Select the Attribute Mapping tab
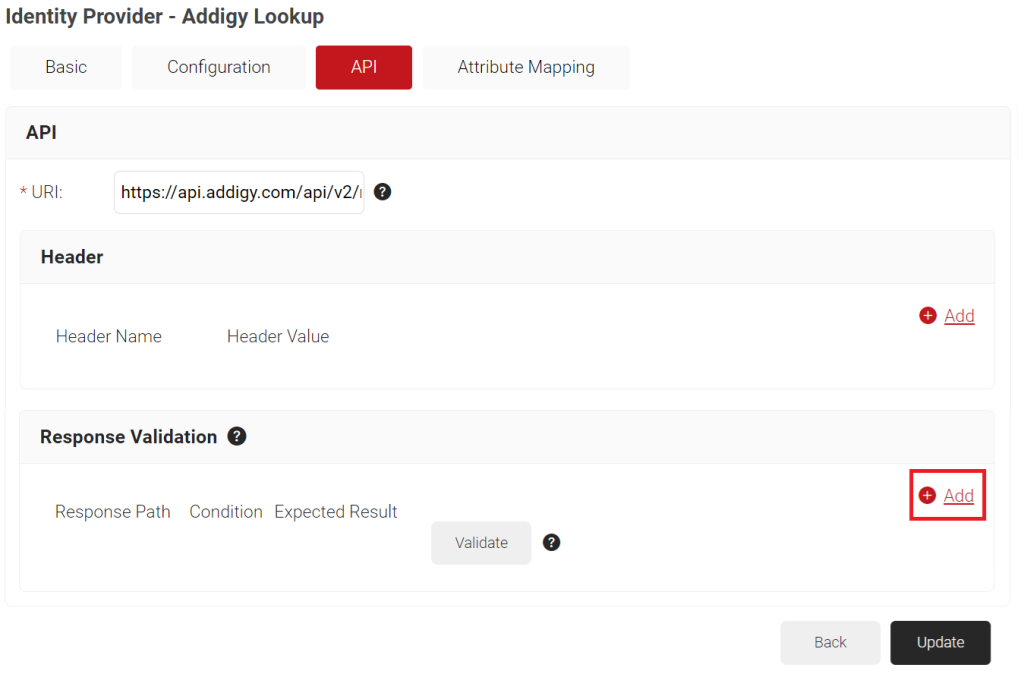1024x674 pixels. (526, 67)
